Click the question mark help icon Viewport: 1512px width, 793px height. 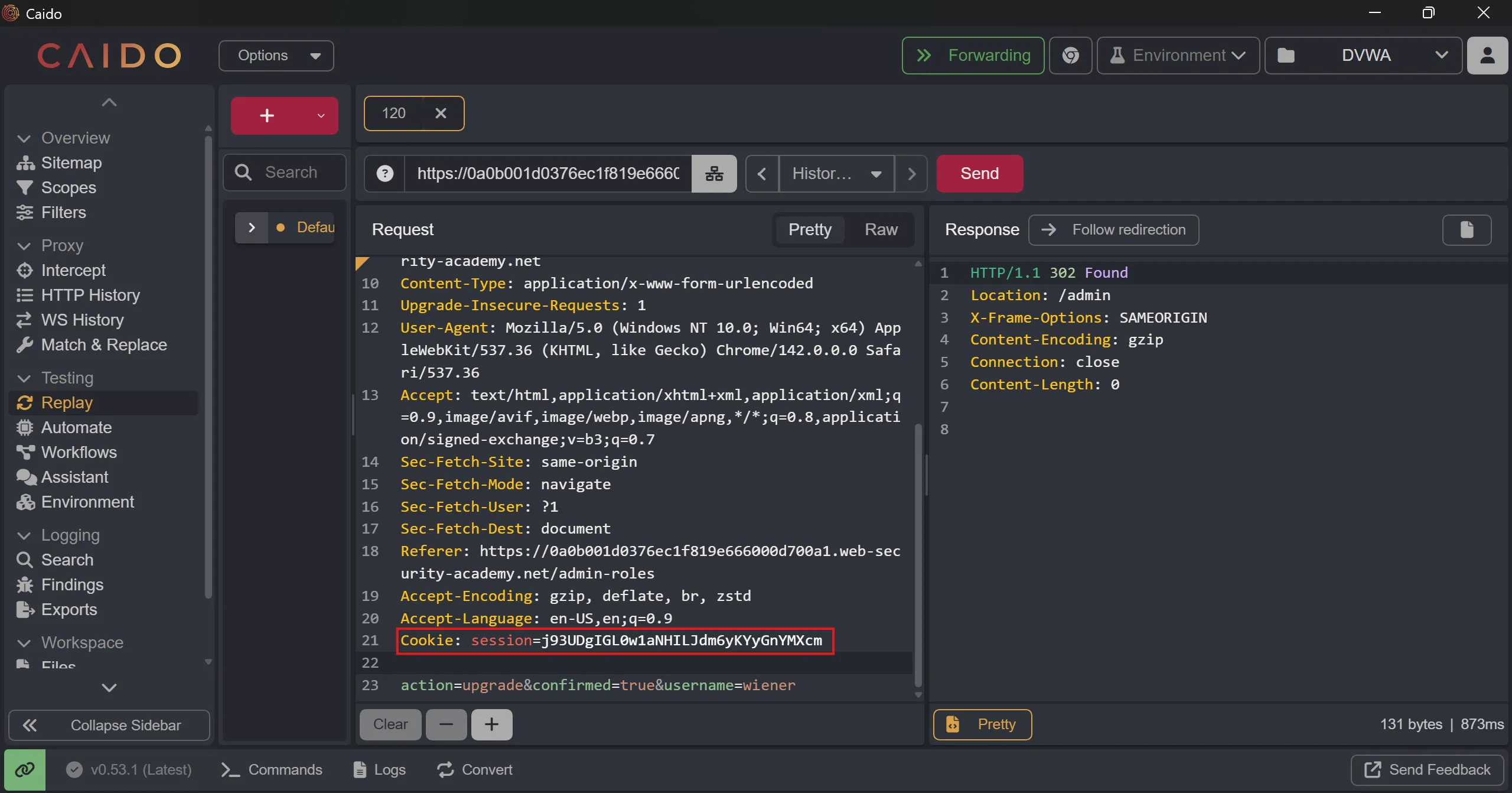tap(384, 173)
